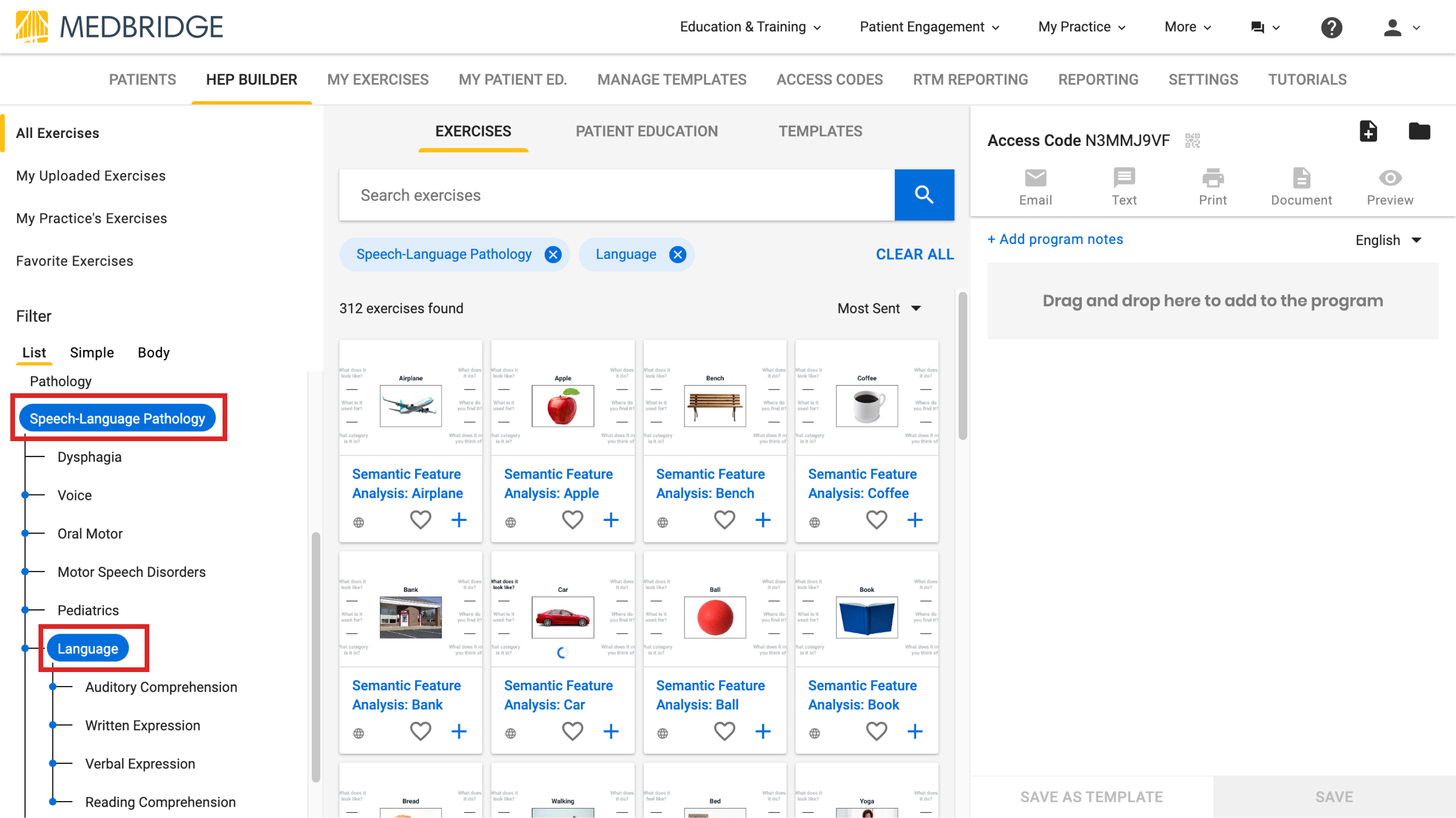Open the Semantic Feature Analysis: Bench title
The height and width of the screenshot is (818, 1456).
point(710,483)
